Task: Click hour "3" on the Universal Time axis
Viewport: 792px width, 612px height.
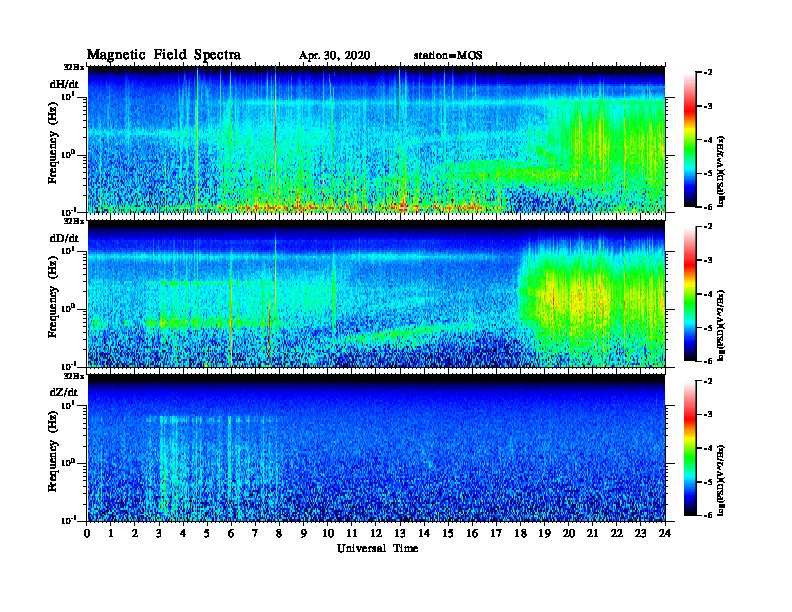Action: point(159,533)
